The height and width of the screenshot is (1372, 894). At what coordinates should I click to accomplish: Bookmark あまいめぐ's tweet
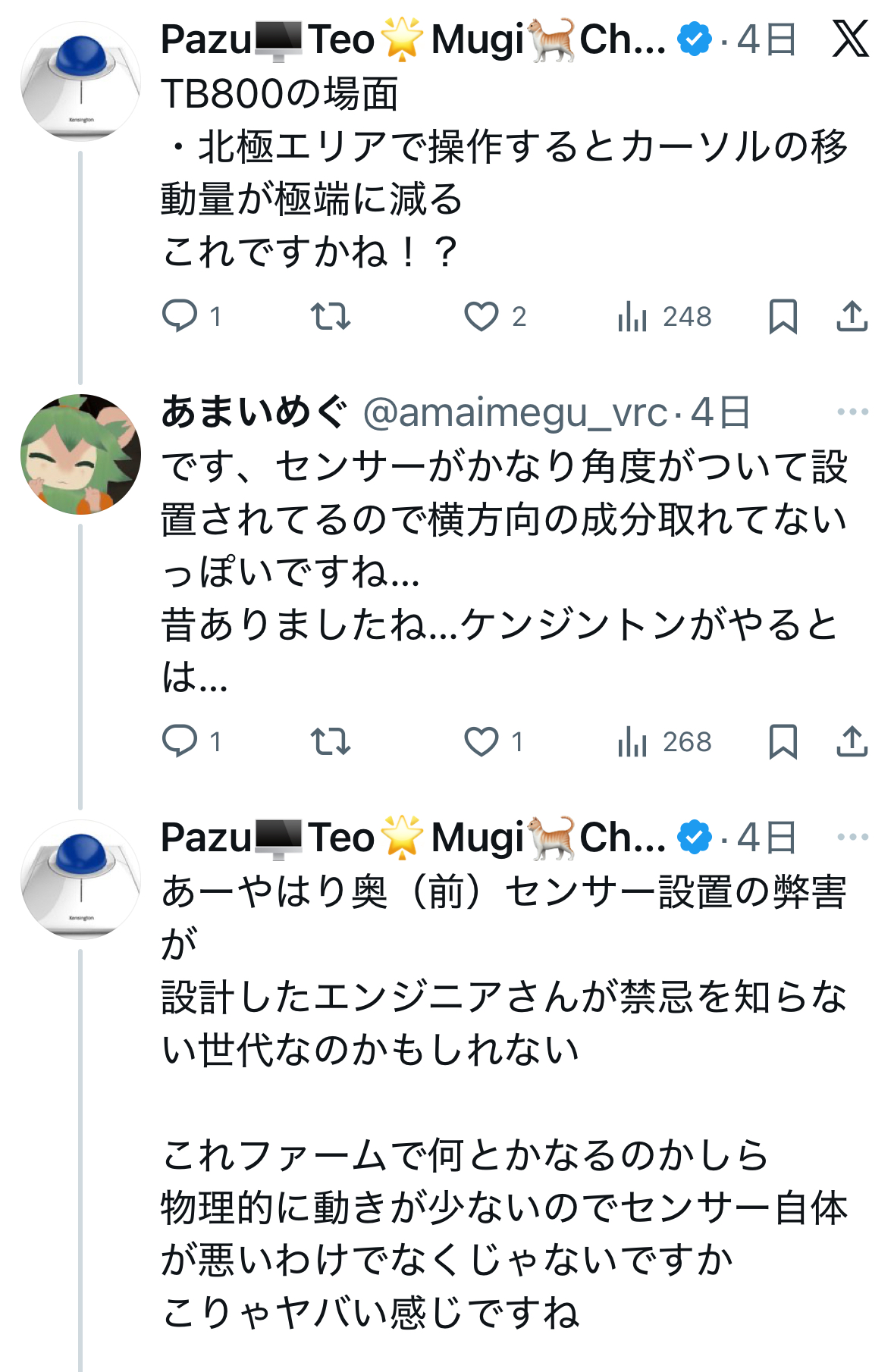[x=783, y=741]
